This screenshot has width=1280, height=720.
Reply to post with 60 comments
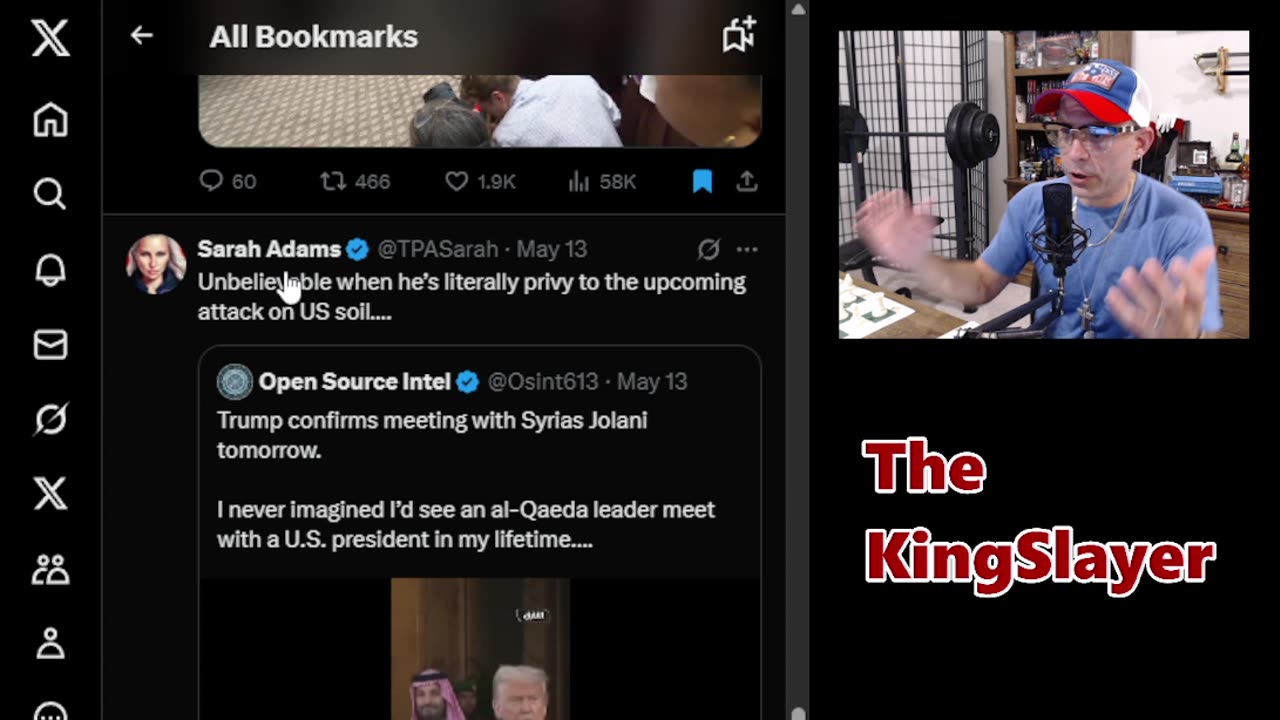[x=228, y=181]
